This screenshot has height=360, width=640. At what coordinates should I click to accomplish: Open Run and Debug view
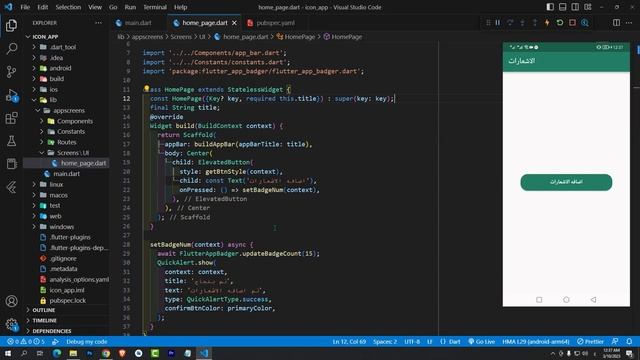click(x=11, y=95)
